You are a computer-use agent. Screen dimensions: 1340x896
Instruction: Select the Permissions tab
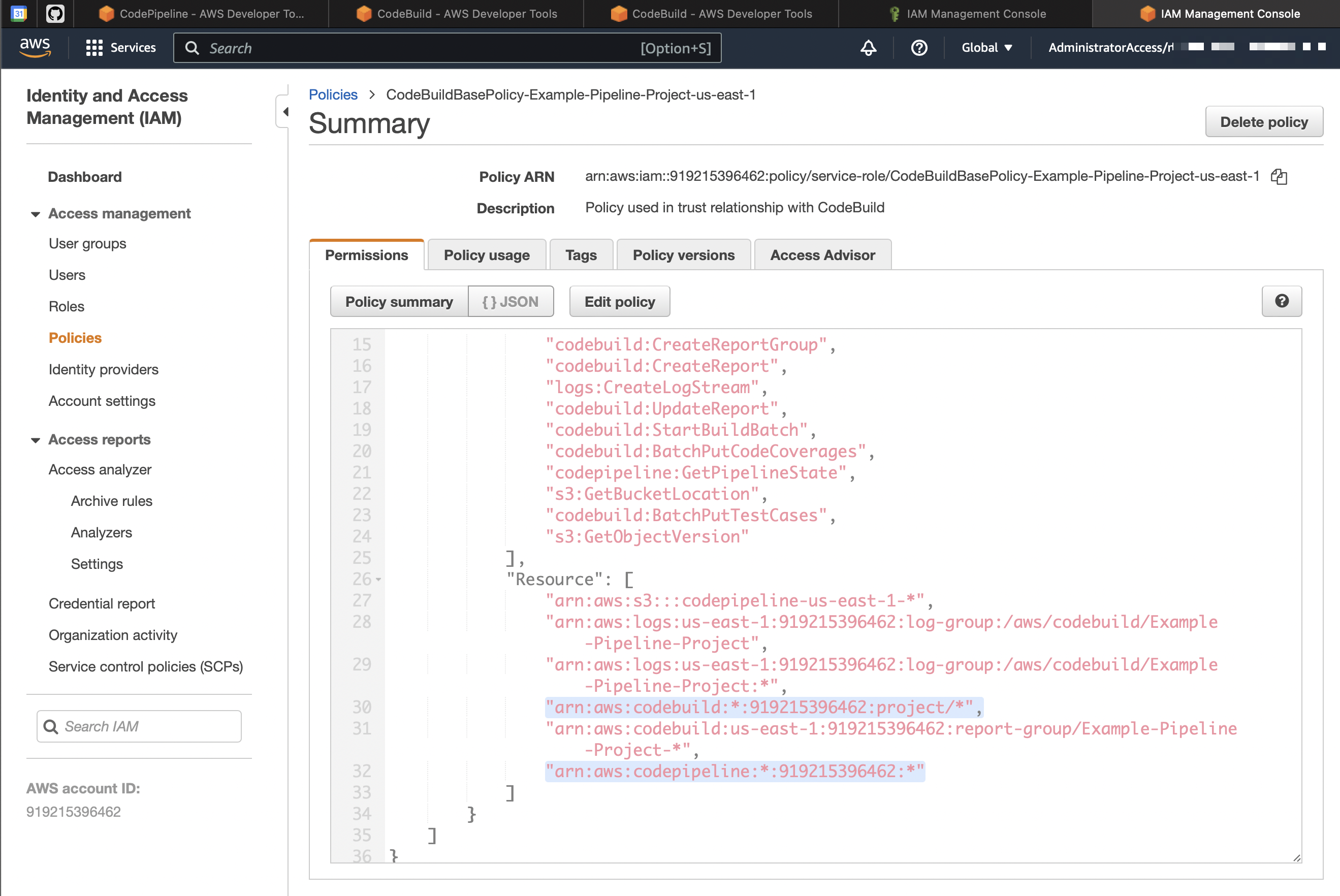pyautogui.click(x=367, y=254)
